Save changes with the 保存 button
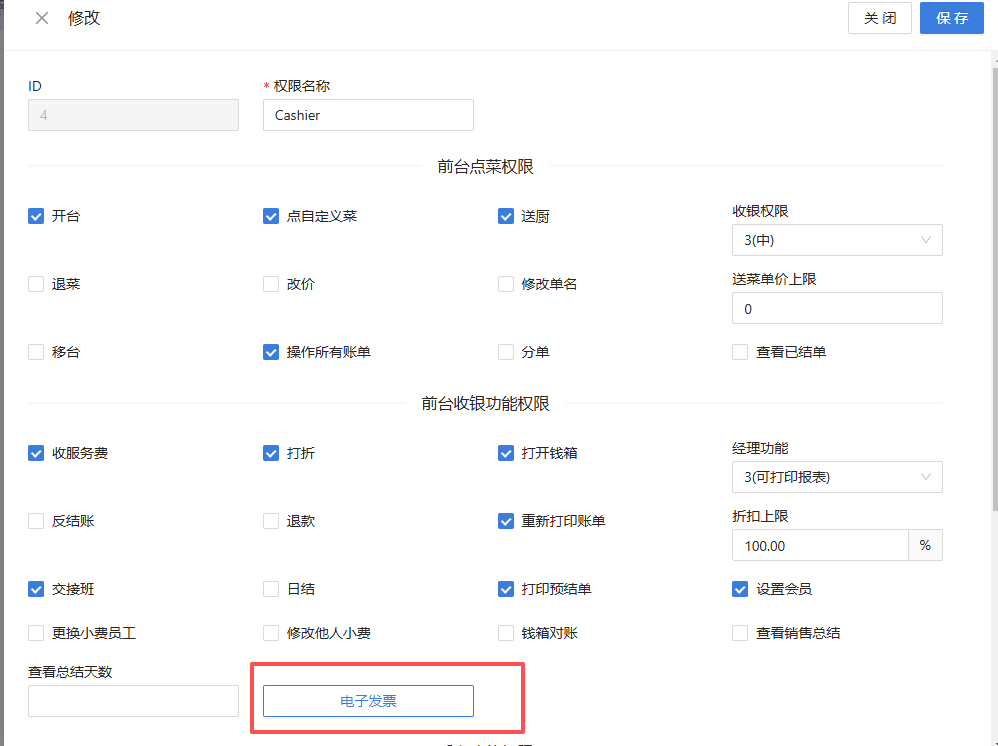Viewport: 998px width, 746px height. [951, 18]
